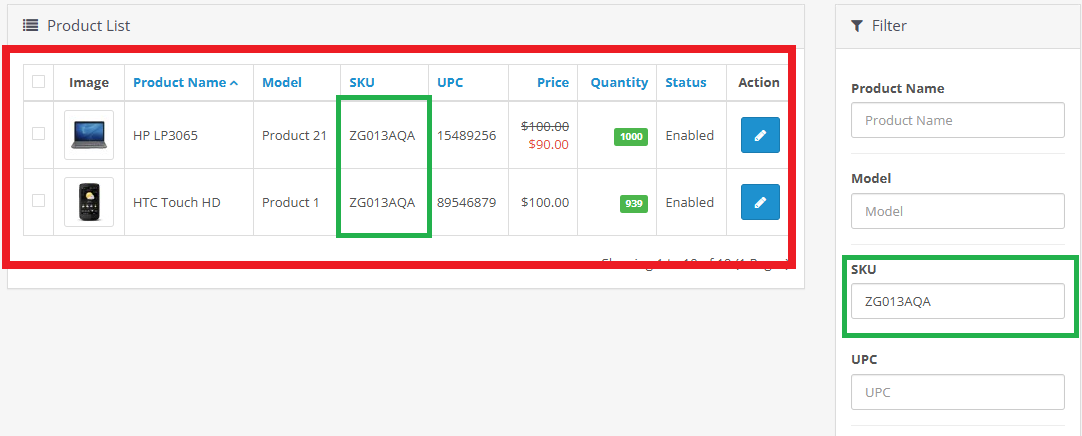Image resolution: width=1082 pixels, height=436 pixels.
Task: Sort the table by Price column
Action: point(552,82)
